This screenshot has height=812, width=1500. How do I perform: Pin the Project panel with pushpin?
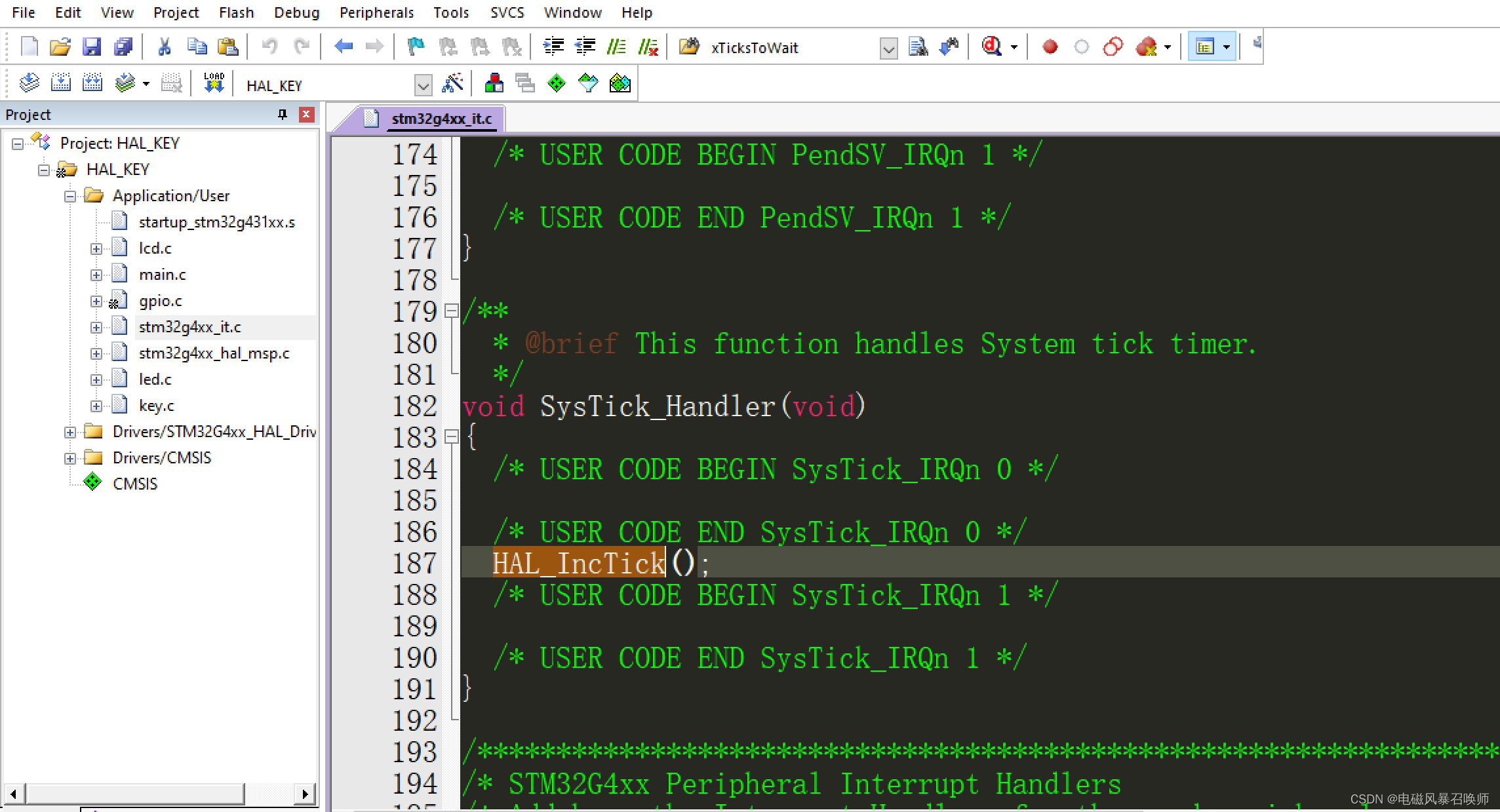pos(283,115)
